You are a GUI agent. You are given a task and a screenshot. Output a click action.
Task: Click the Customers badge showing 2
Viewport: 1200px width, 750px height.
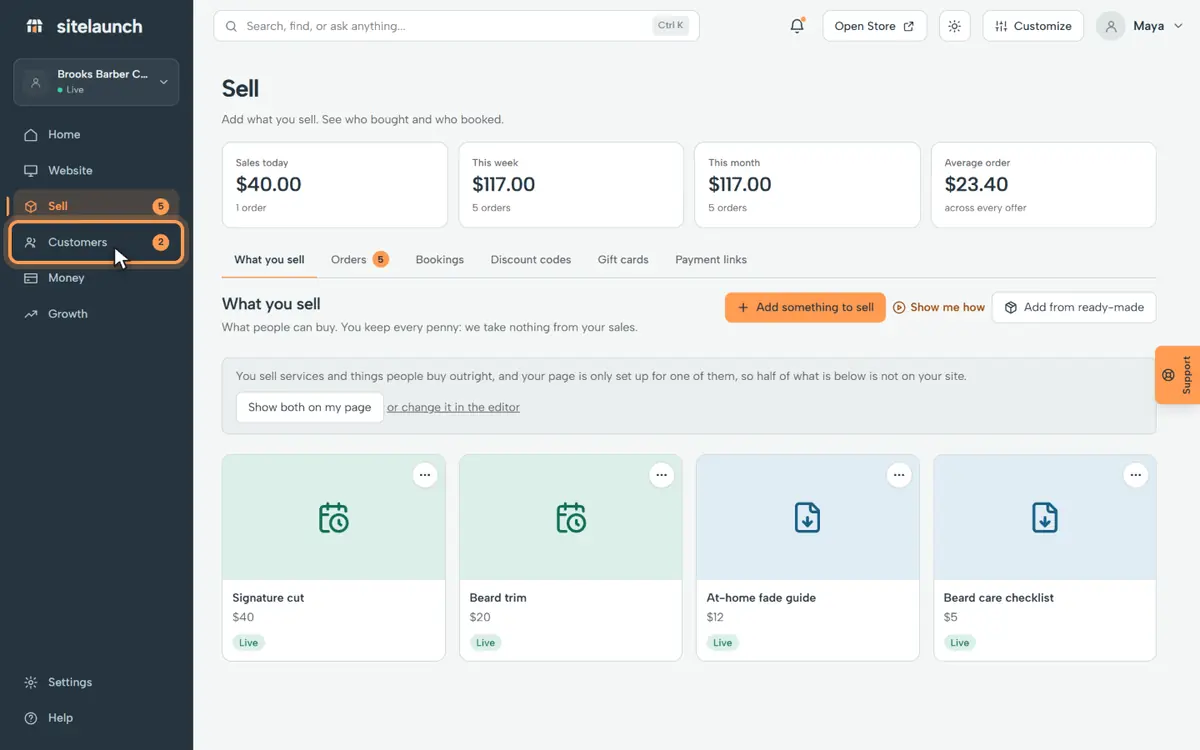pyautogui.click(x=160, y=242)
